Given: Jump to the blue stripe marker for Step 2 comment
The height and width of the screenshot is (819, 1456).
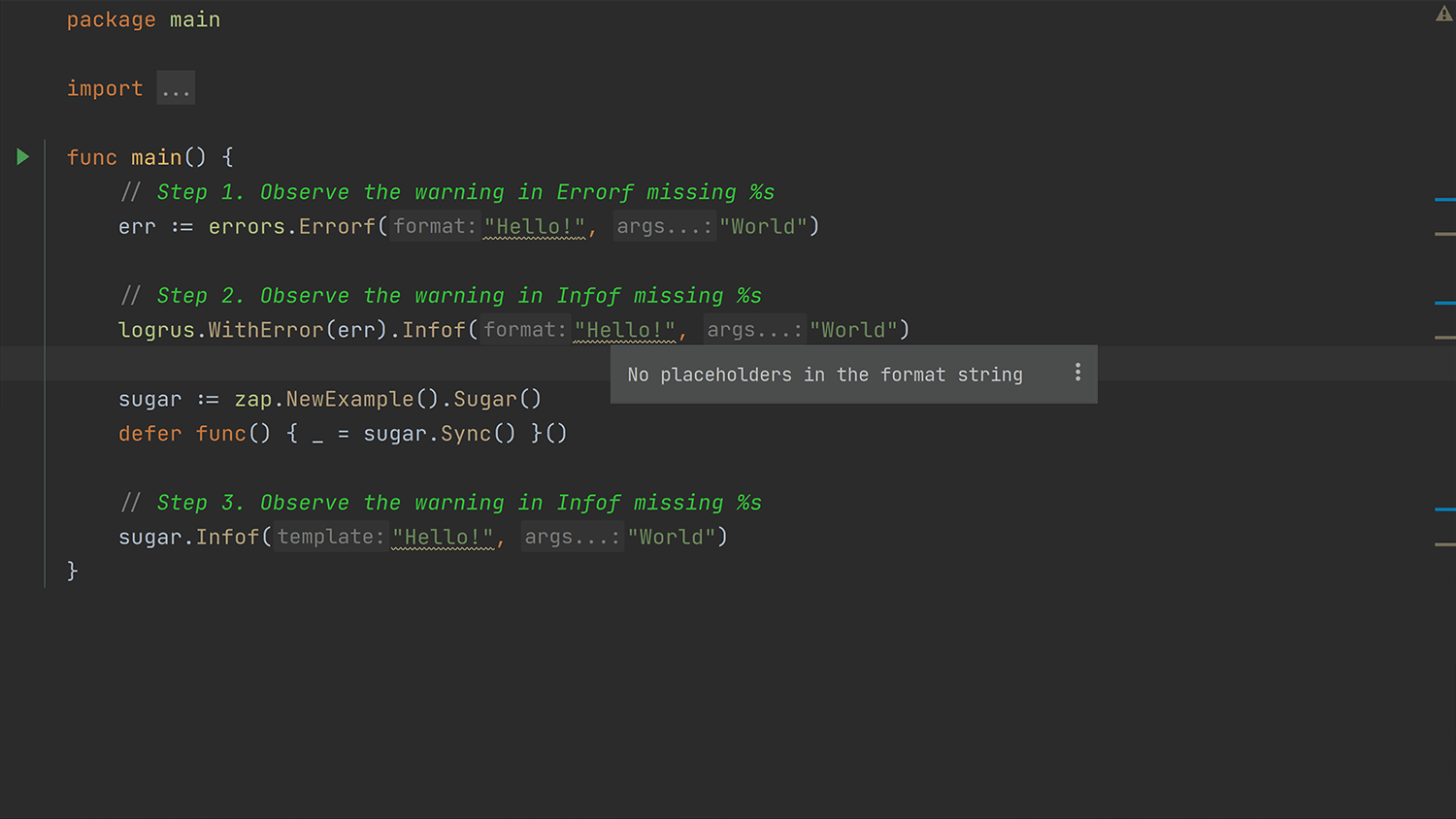Looking at the screenshot, I should coord(1444,303).
